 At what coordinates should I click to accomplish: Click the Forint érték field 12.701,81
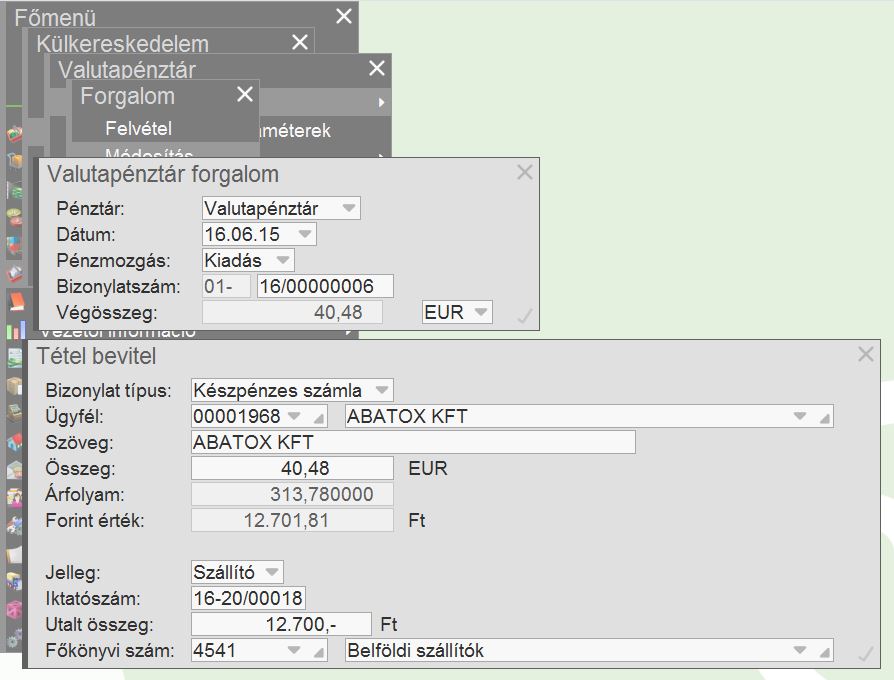pyautogui.click(x=292, y=520)
